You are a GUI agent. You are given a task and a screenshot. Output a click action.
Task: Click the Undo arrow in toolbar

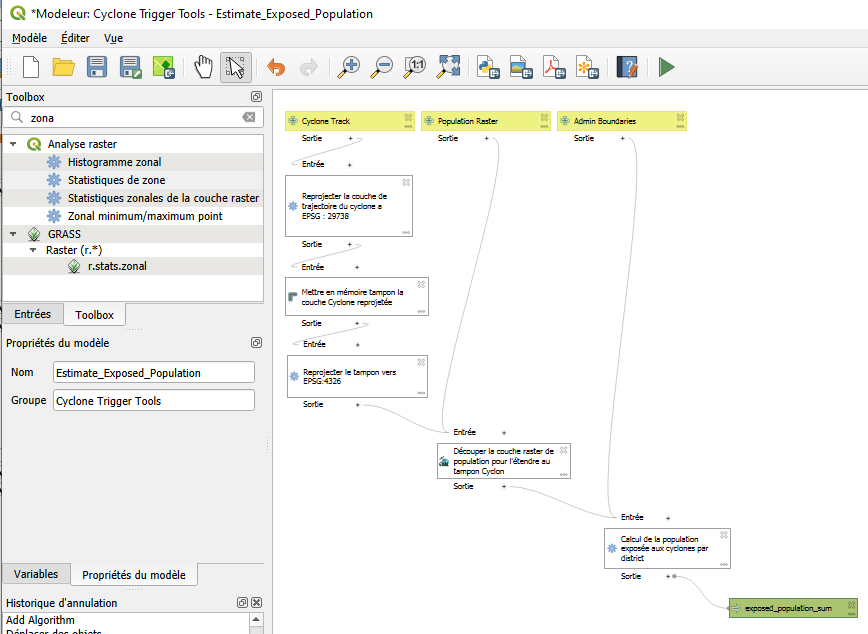276,67
